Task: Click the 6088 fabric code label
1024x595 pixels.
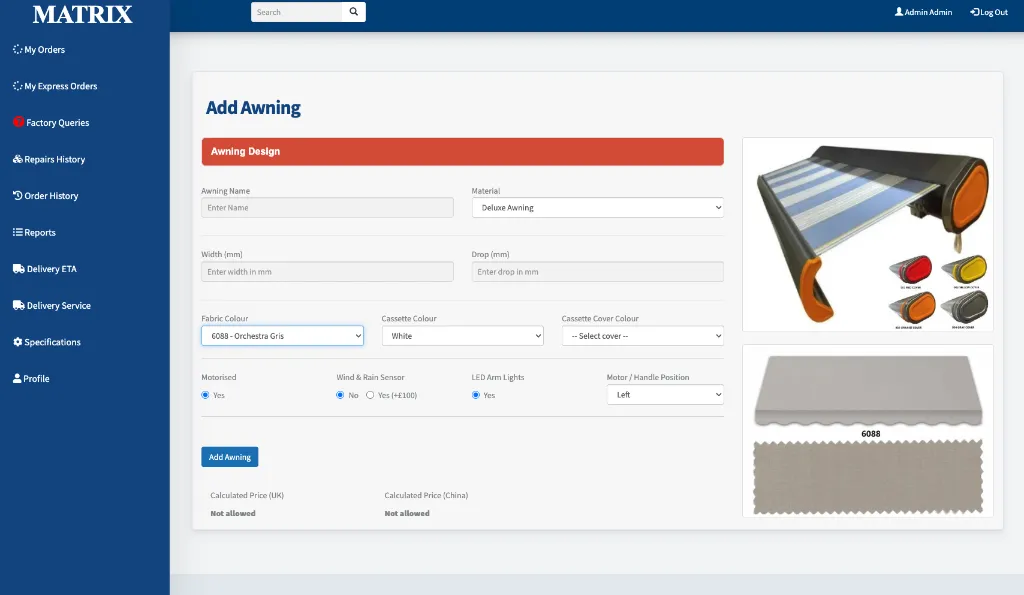Action: (x=871, y=434)
